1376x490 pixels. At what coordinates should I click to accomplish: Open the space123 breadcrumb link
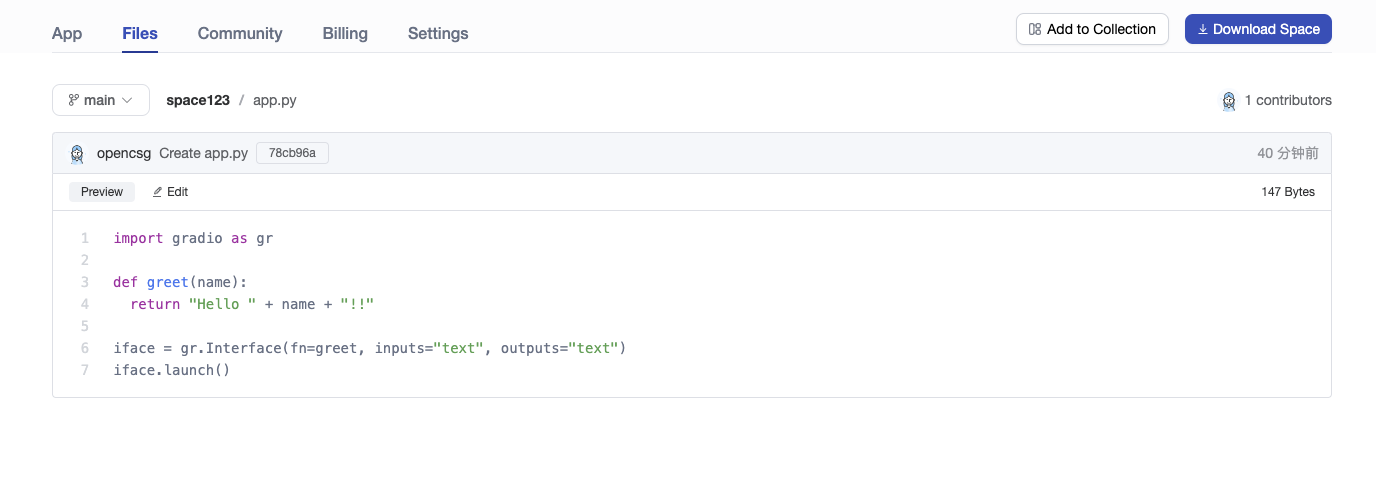coord(198,100)
